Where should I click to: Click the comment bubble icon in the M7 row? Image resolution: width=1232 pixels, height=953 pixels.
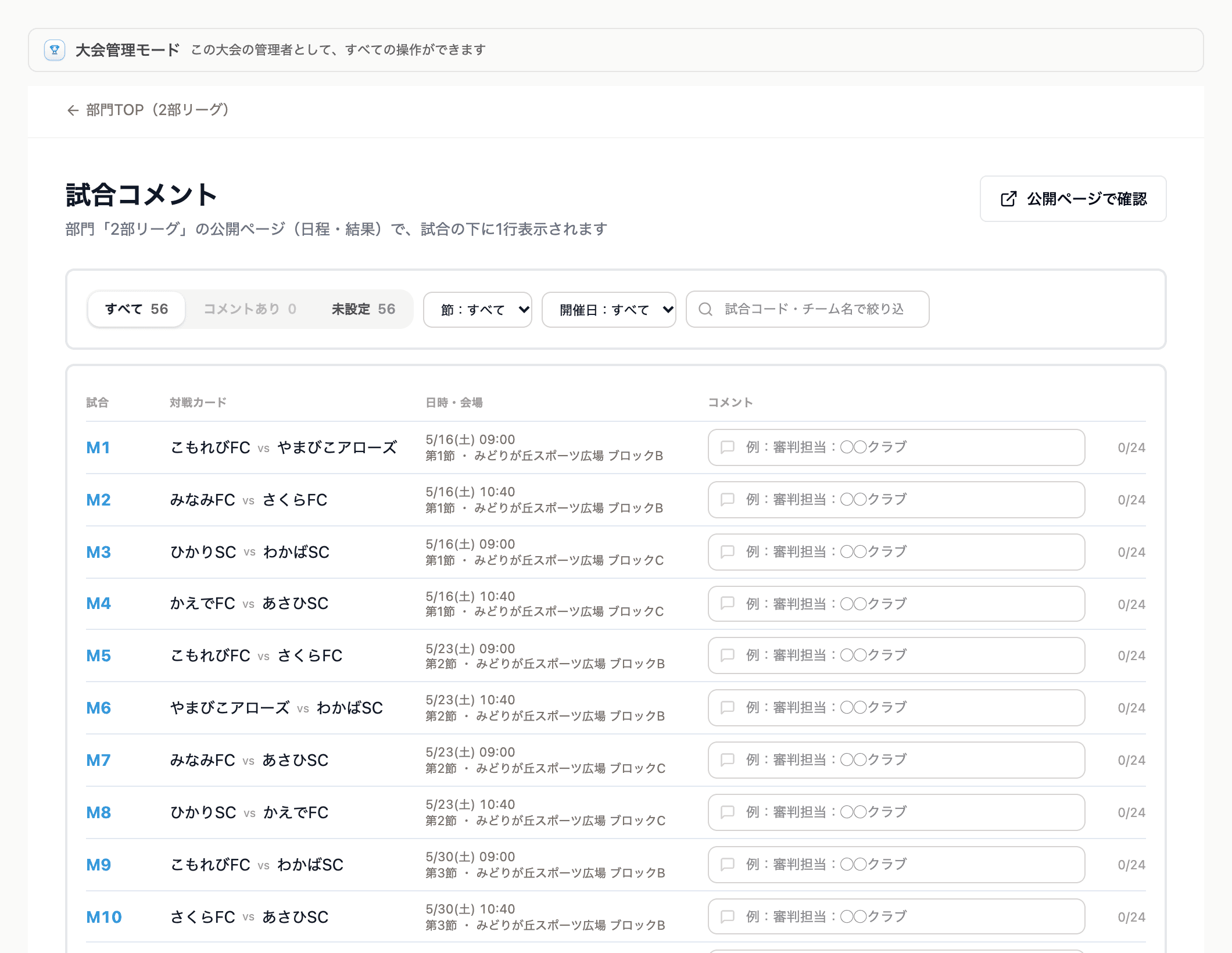pyautogui.click(x=727, y=759)
